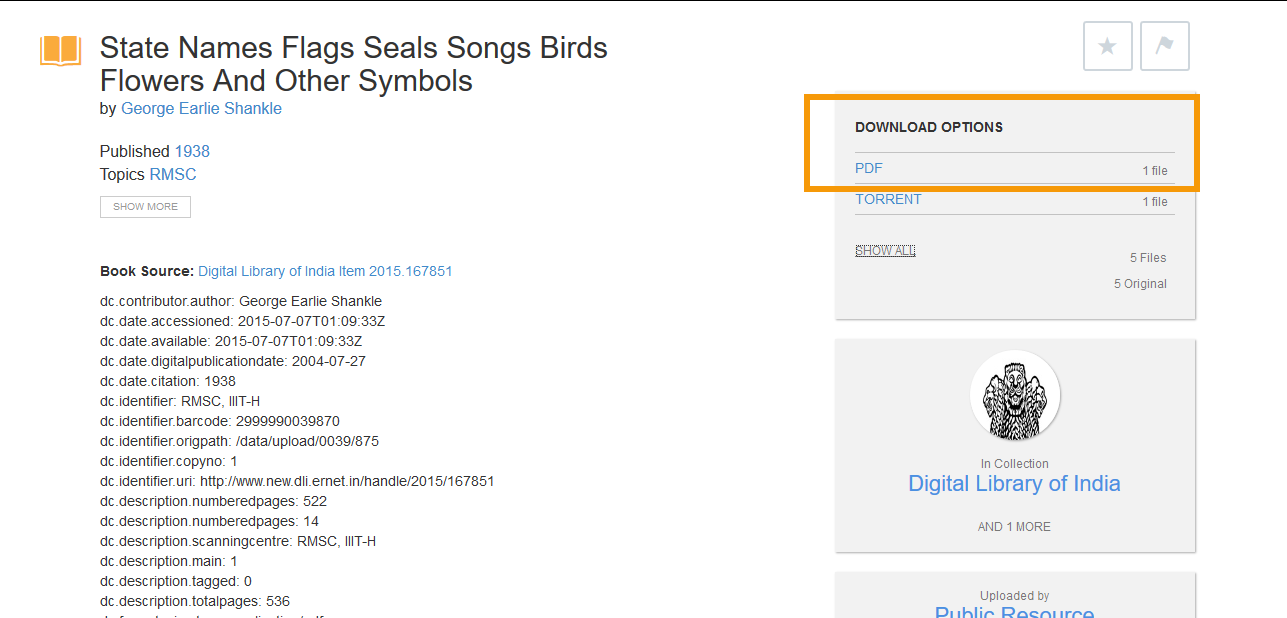Click the favorite star icon
The width and height of the screenshot is (1287, 618).
pyautogui.click(x=1107, y=46)
